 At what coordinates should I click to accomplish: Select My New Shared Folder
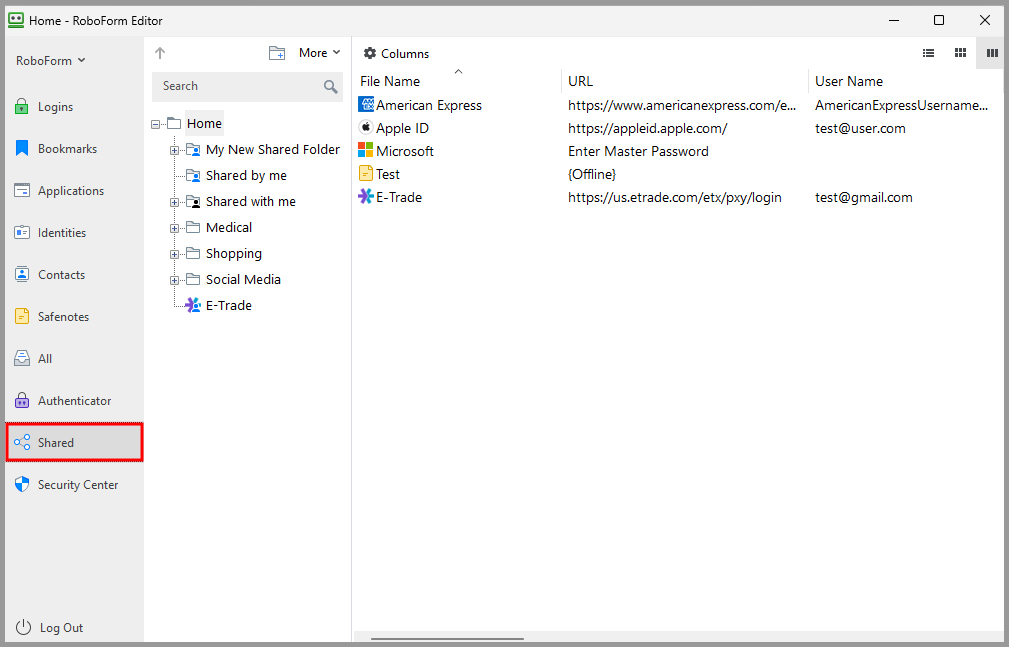click(272, 149)
